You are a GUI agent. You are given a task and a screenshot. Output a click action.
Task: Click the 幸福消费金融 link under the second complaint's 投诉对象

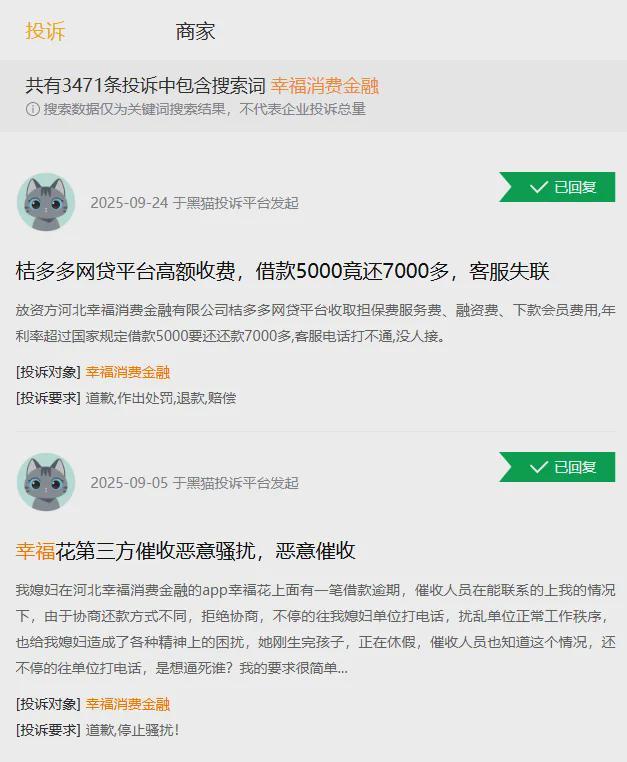coord(128,704)
